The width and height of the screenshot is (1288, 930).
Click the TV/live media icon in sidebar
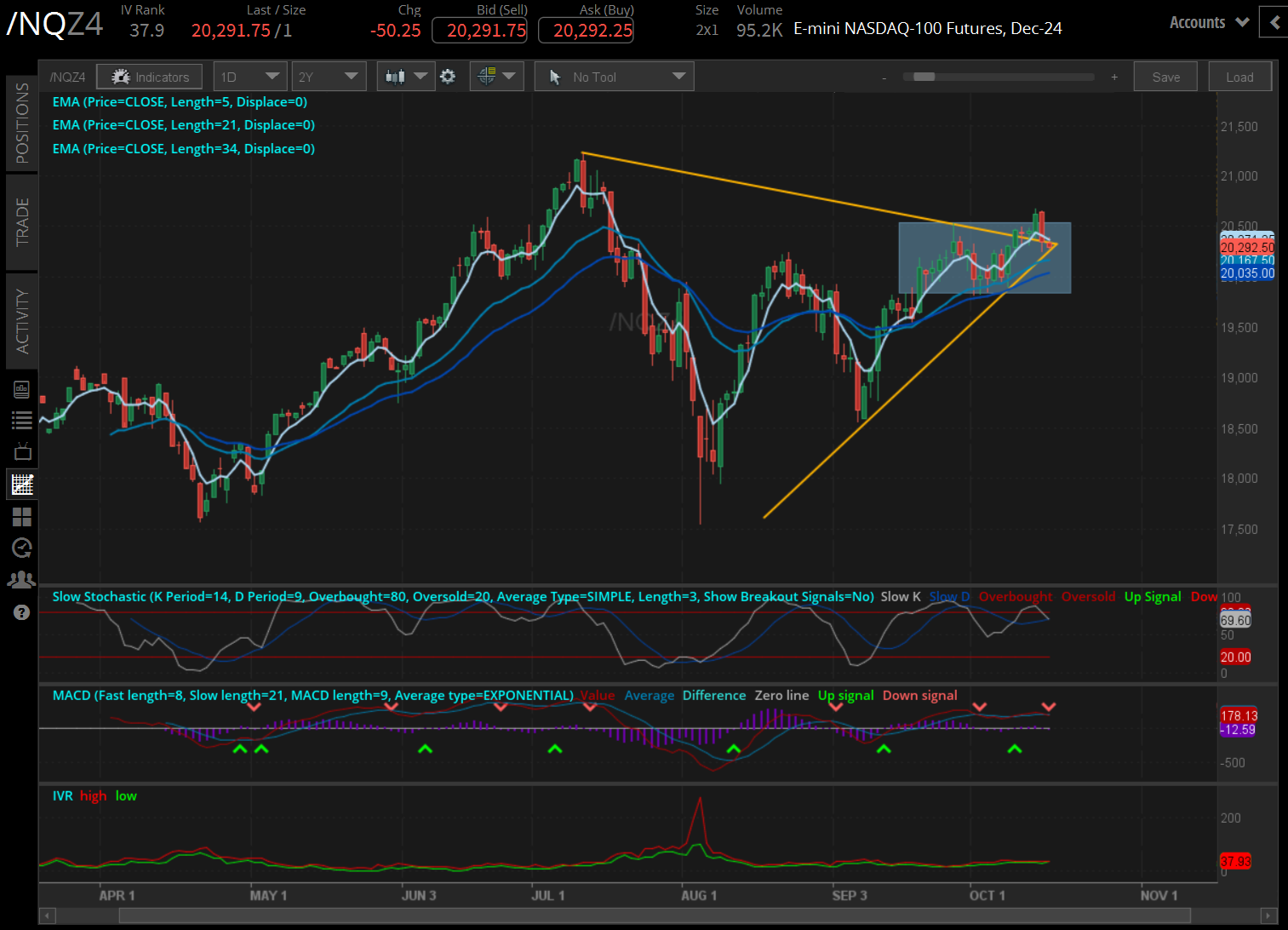coord(21,451)
